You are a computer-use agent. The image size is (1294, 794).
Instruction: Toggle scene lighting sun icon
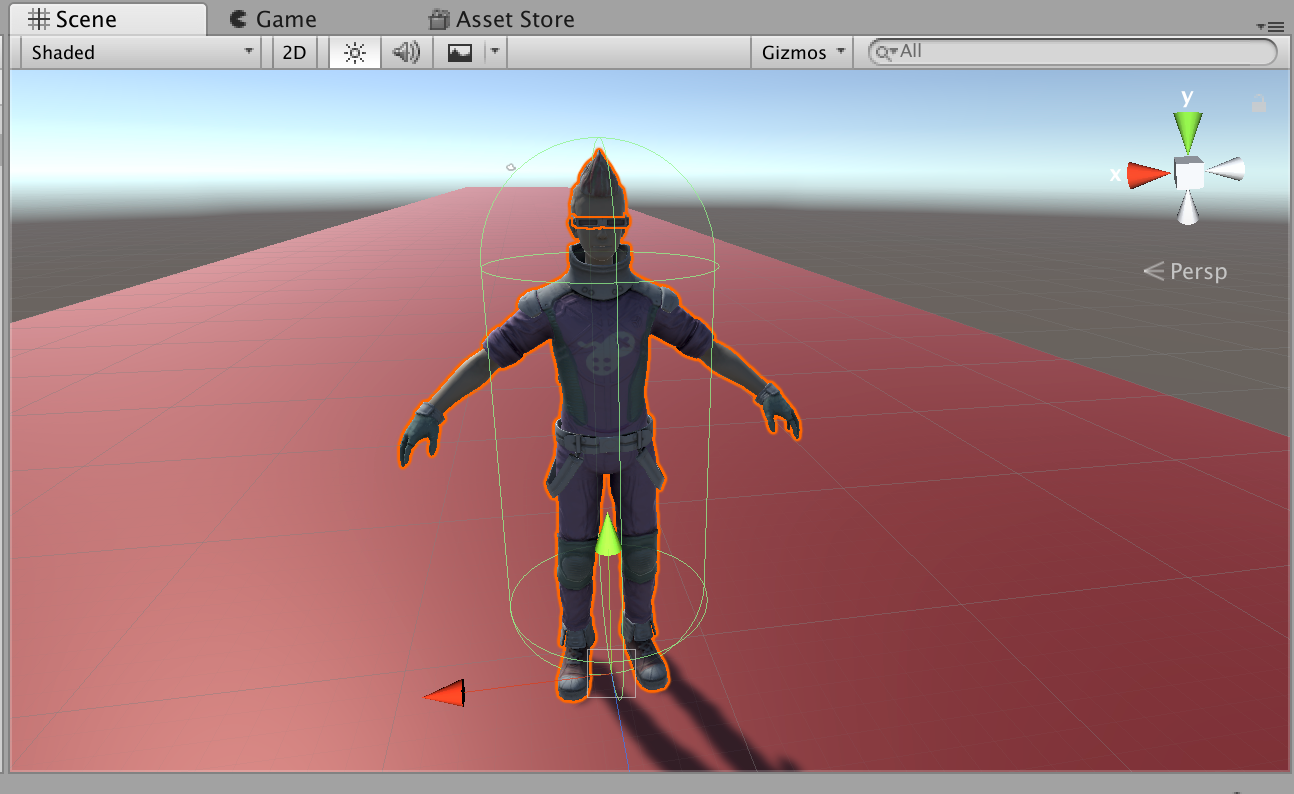tap(355, 53)
